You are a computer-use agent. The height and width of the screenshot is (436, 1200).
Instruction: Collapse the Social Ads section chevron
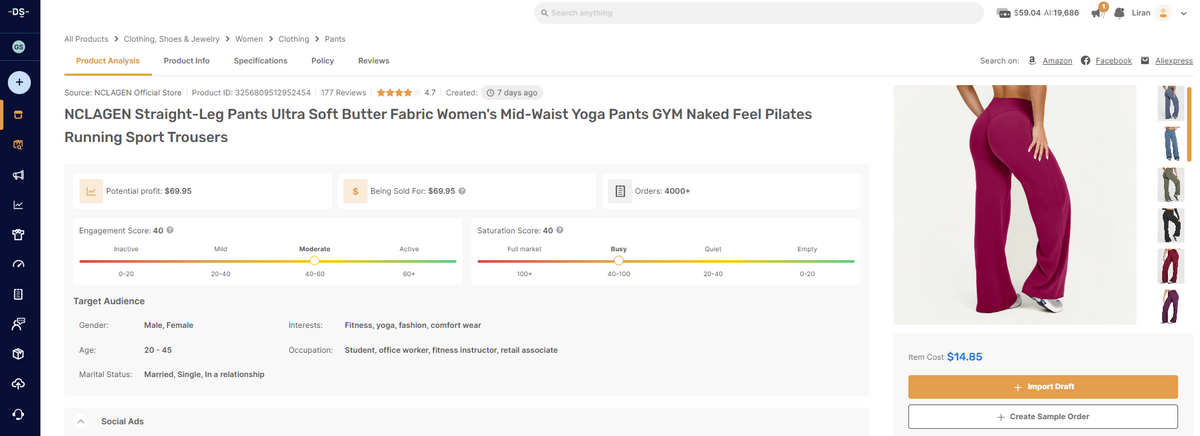coord(80,421)
